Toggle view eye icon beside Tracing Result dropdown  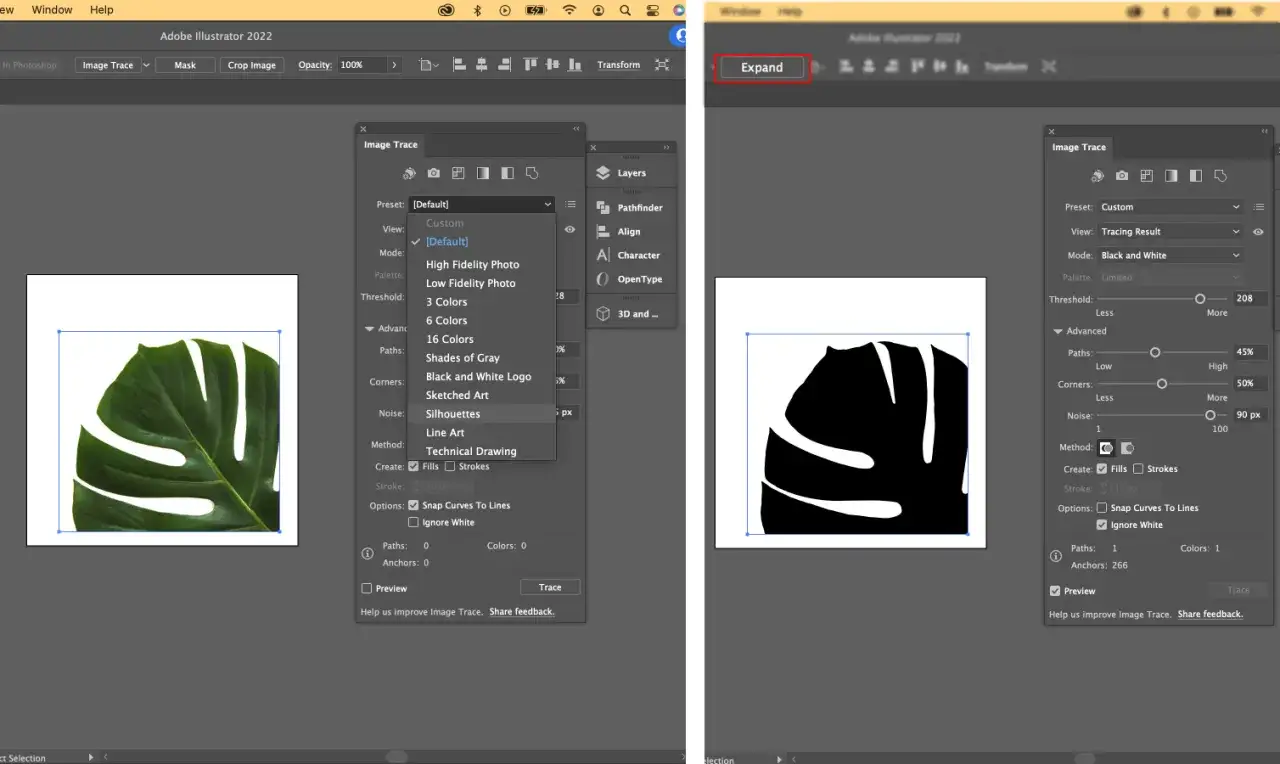[x=1258, y=231]
